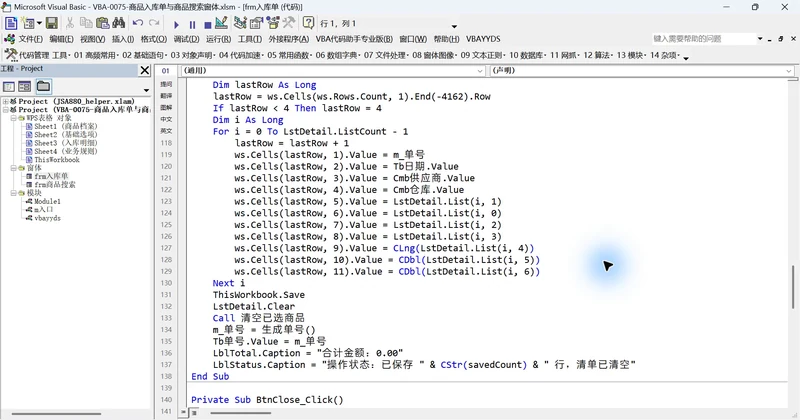Save the project with the floppy disk icon
The height and width of the screenshot is (420, 800).
[x=52, y=23]
